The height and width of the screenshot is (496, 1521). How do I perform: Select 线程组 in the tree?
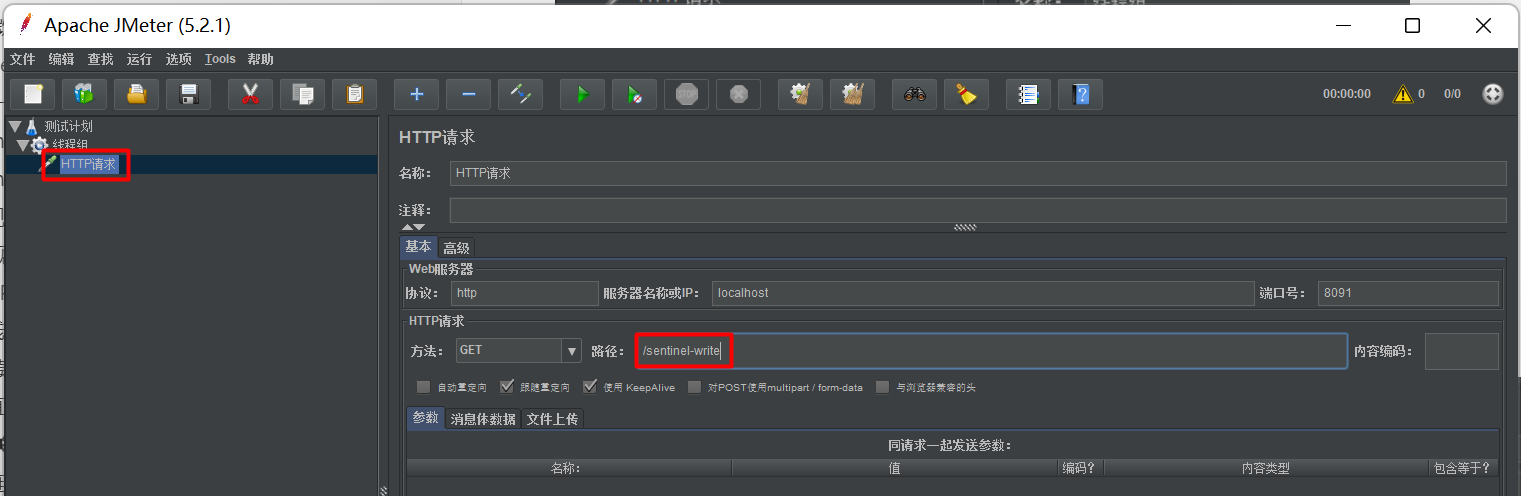70,145
